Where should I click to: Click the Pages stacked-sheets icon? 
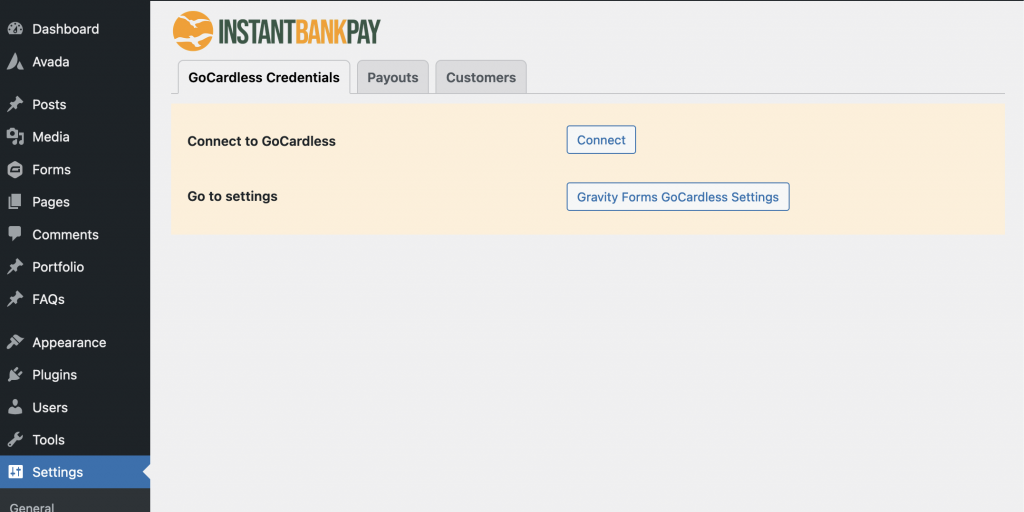(x=15, y=202)
